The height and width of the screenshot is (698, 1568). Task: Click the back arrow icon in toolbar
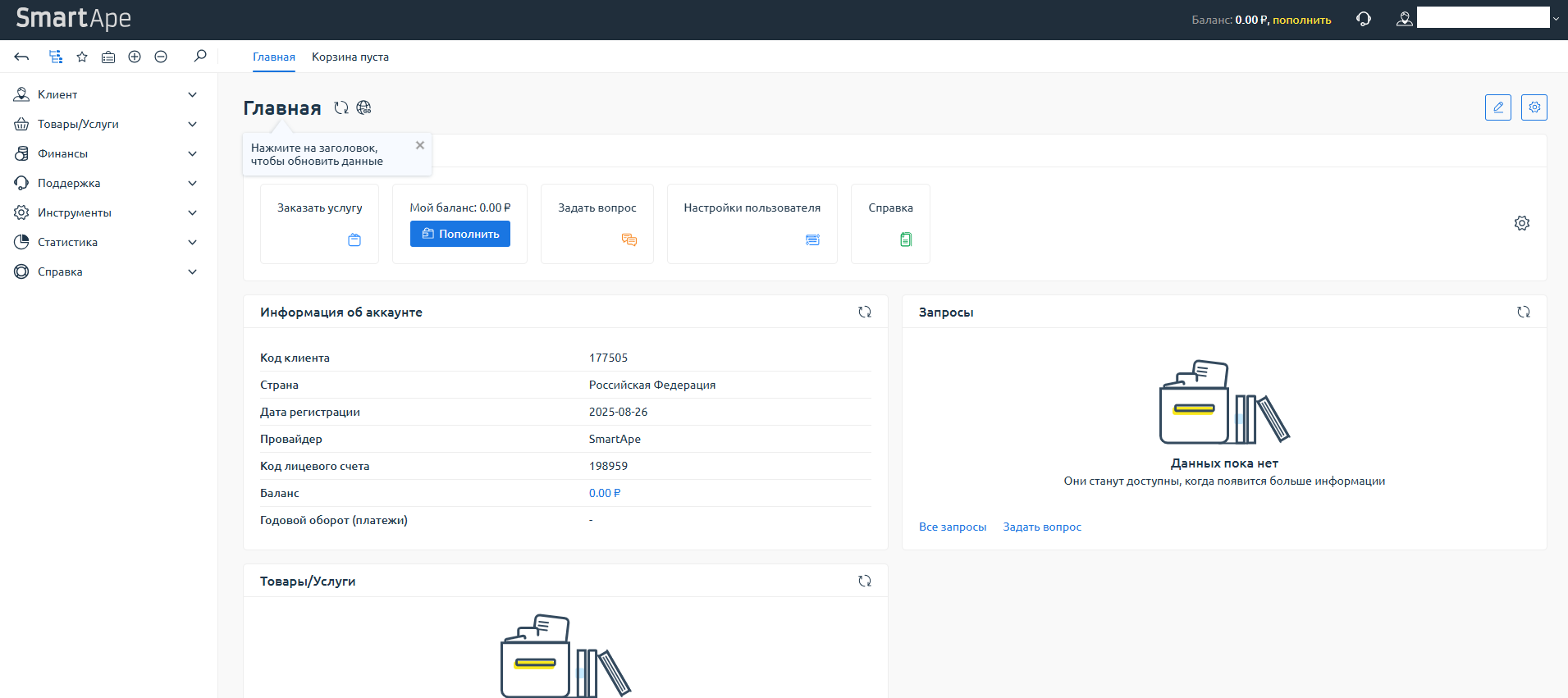[x=22, y=57]
